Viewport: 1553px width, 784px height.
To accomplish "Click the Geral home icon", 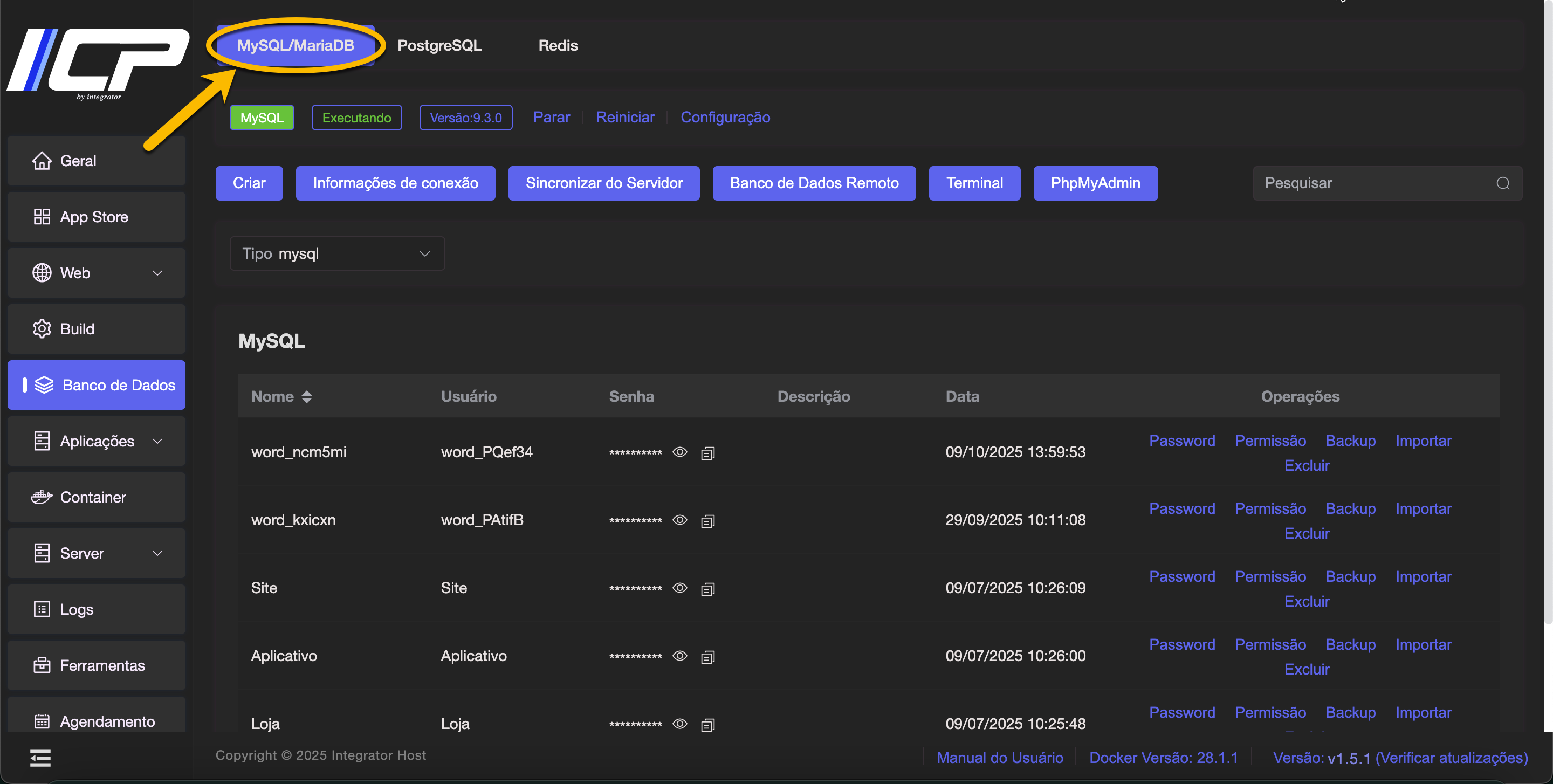I will pos(42,161).
